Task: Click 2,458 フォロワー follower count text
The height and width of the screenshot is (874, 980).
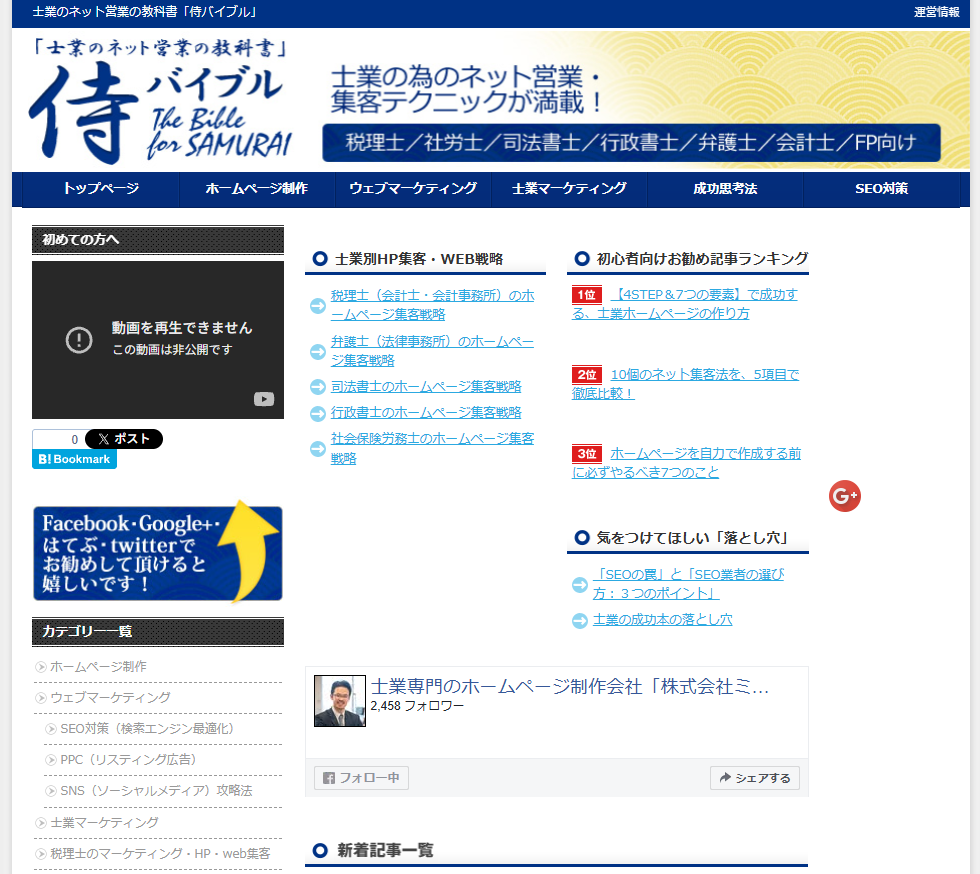Action: (x=417, y=706)
